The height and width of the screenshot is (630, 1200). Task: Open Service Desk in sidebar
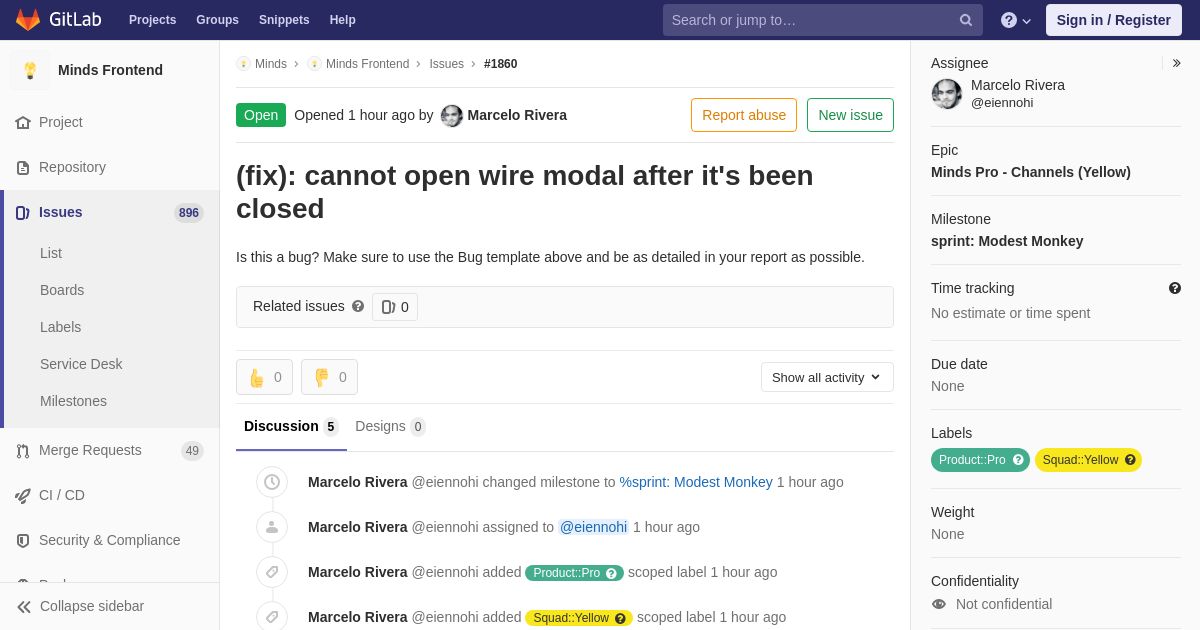click(x=81, y=364)
